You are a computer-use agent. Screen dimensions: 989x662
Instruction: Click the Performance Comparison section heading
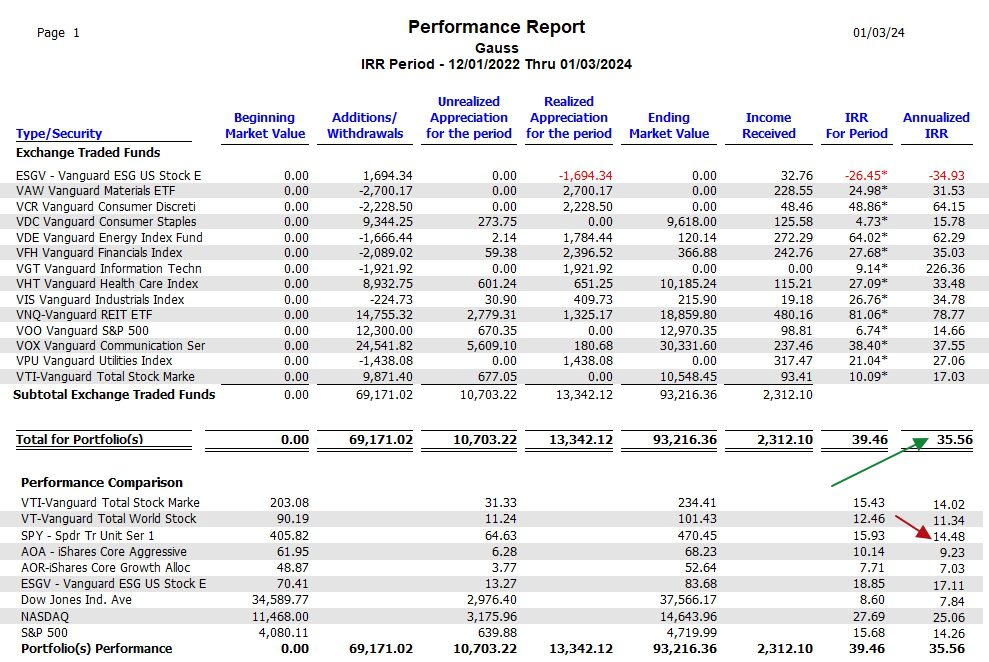coord(102,483)
